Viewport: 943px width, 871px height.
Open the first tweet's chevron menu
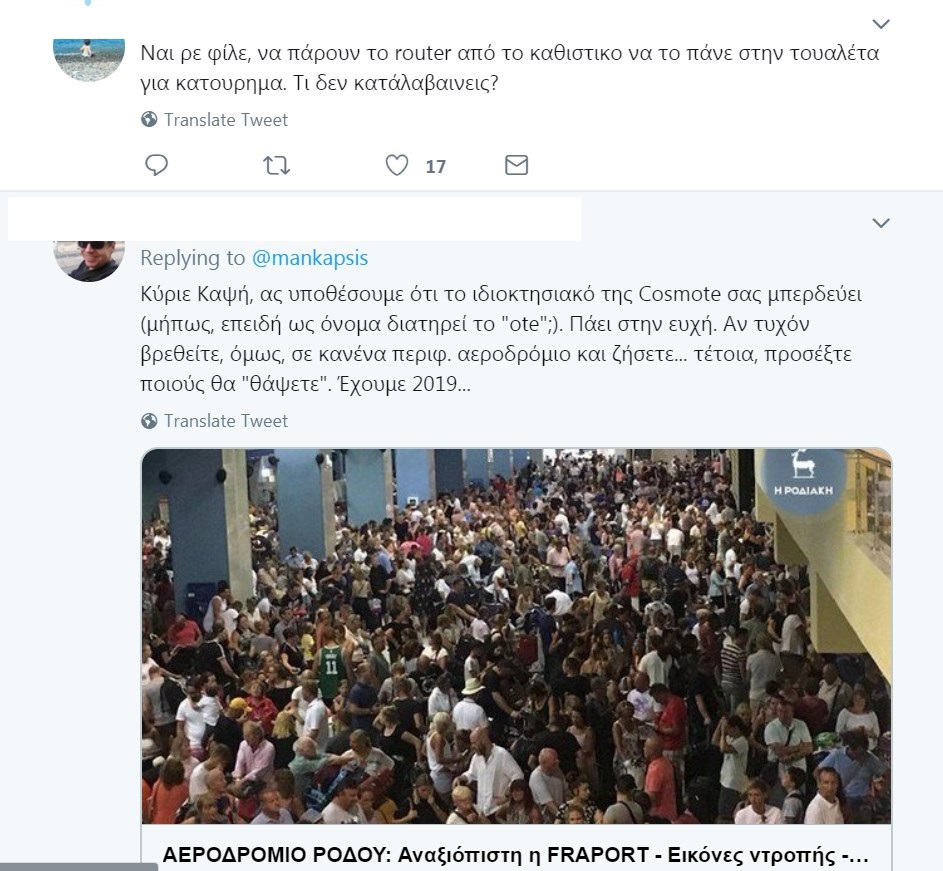click(880, 24)
